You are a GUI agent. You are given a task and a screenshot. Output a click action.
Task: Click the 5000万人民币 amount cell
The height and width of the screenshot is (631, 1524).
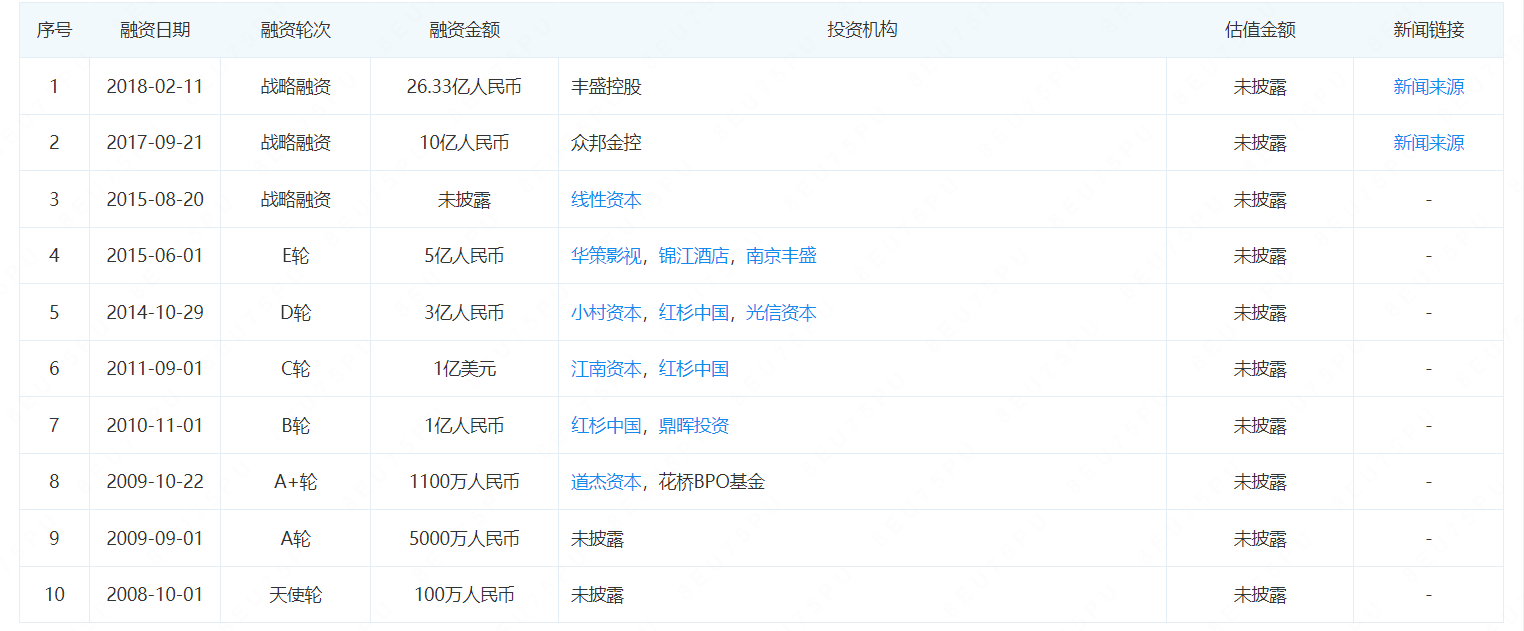pos(464,539)
